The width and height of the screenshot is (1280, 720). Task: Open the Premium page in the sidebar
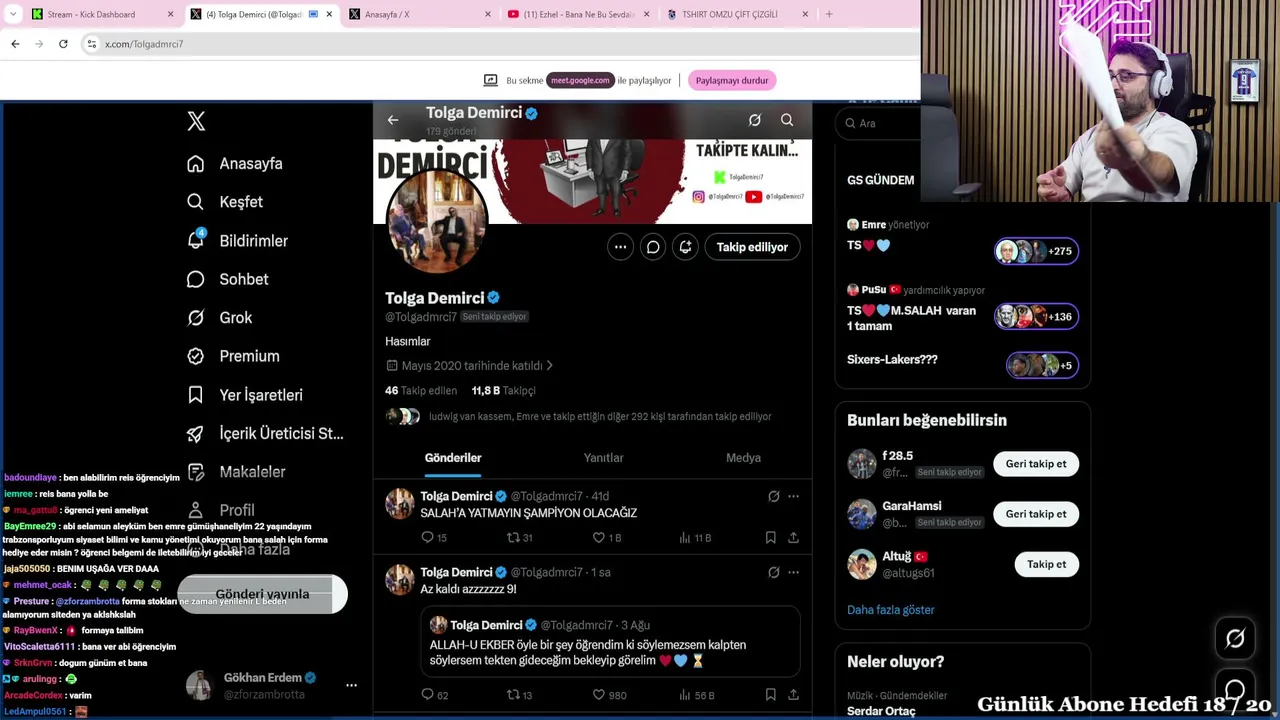233,356
